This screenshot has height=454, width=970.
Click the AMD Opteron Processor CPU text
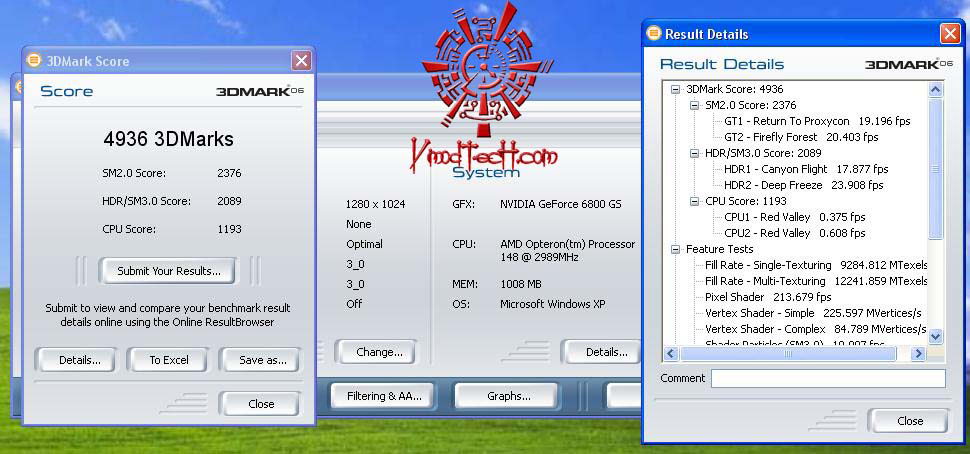pyautogui.click(x=567, y=251)
